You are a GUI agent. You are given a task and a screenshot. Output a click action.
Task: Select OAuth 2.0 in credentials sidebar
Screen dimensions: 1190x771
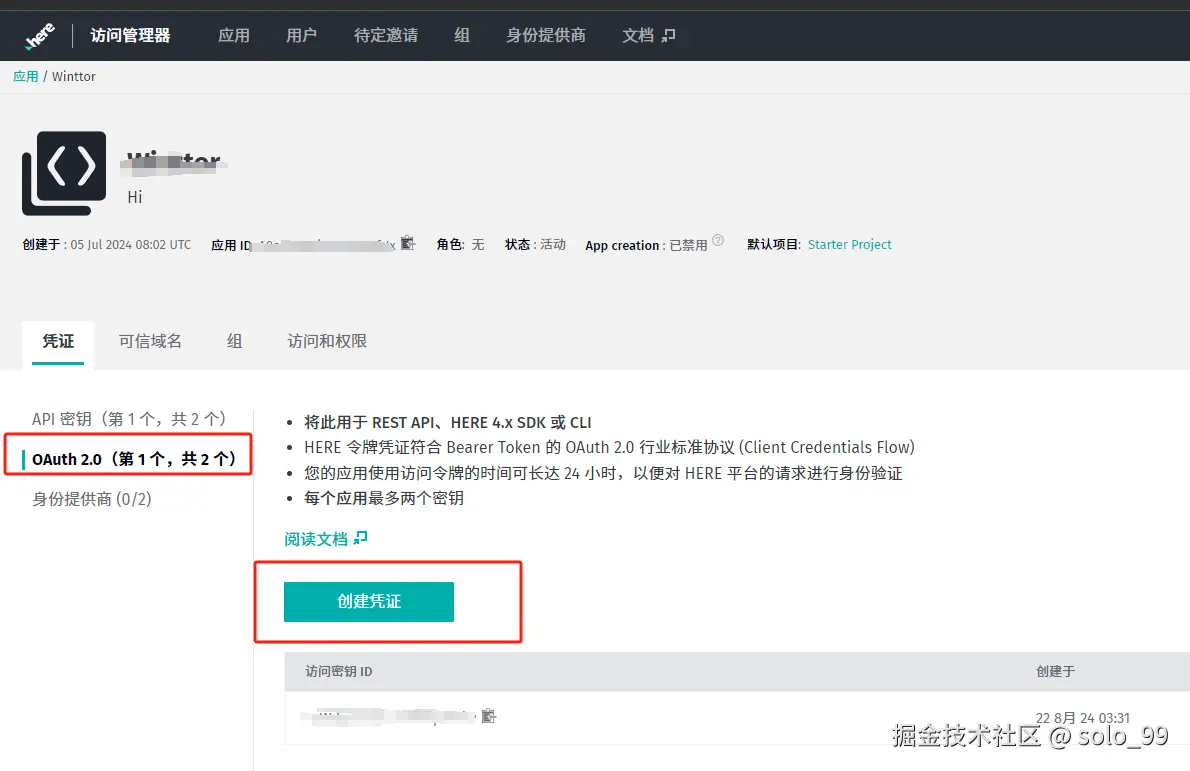point(134,459)
